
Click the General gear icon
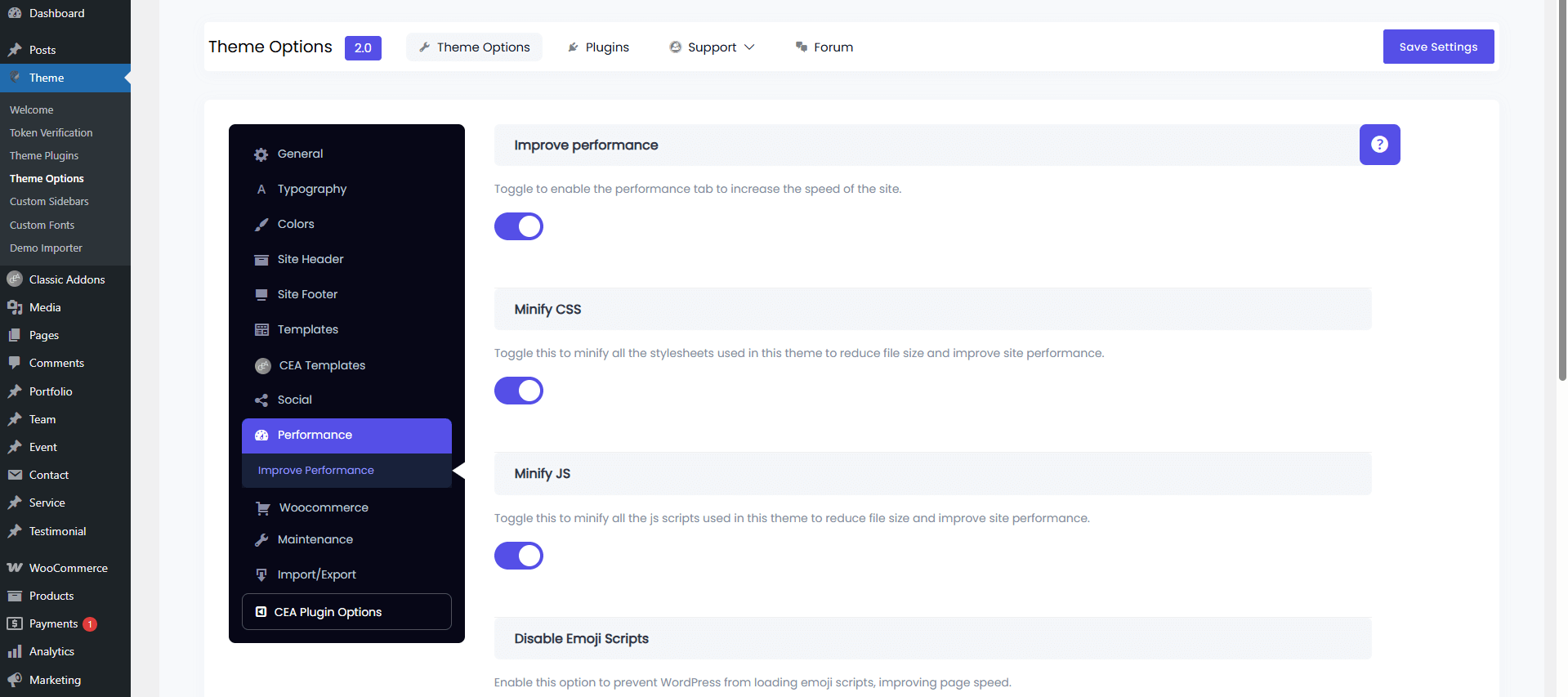(x=261, y=154)
